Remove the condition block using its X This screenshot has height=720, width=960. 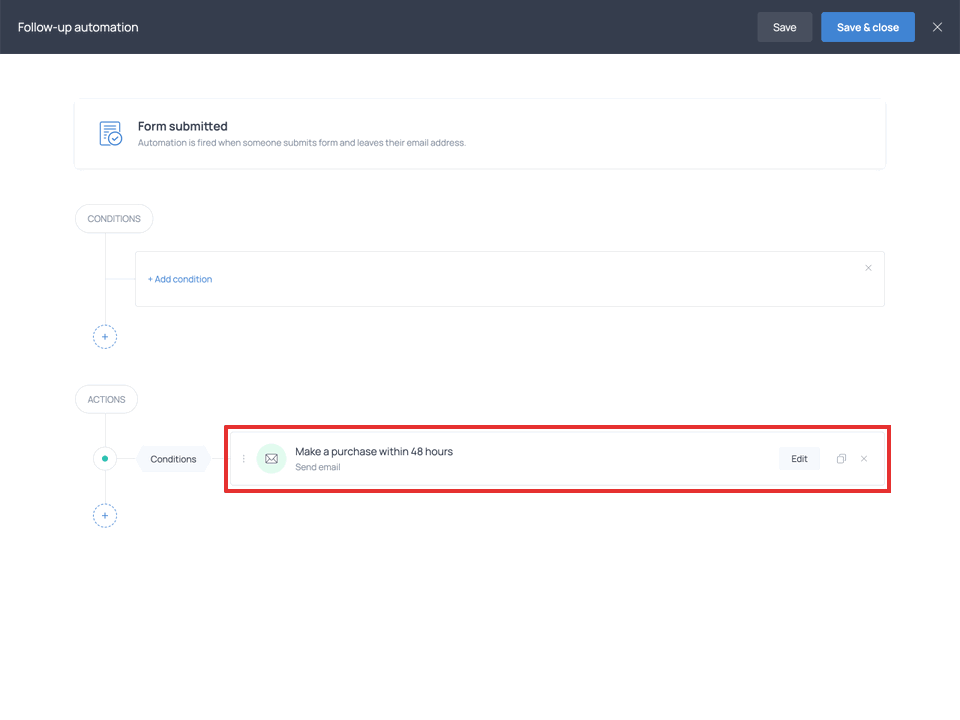868,268
